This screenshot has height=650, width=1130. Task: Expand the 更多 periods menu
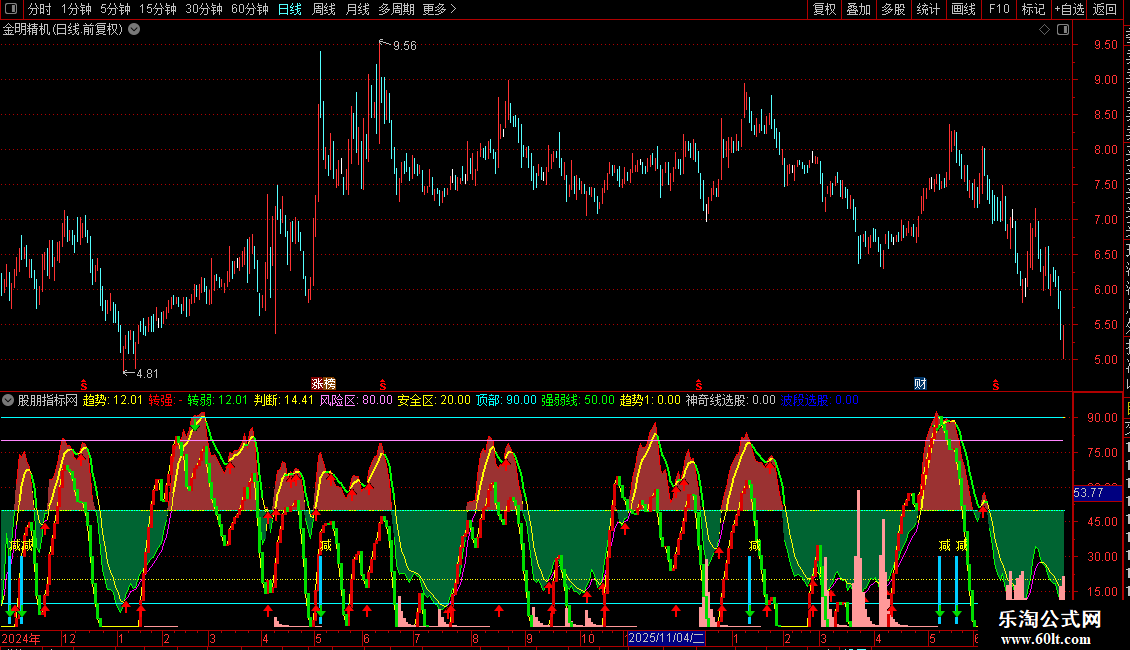[x=439, y=9]
